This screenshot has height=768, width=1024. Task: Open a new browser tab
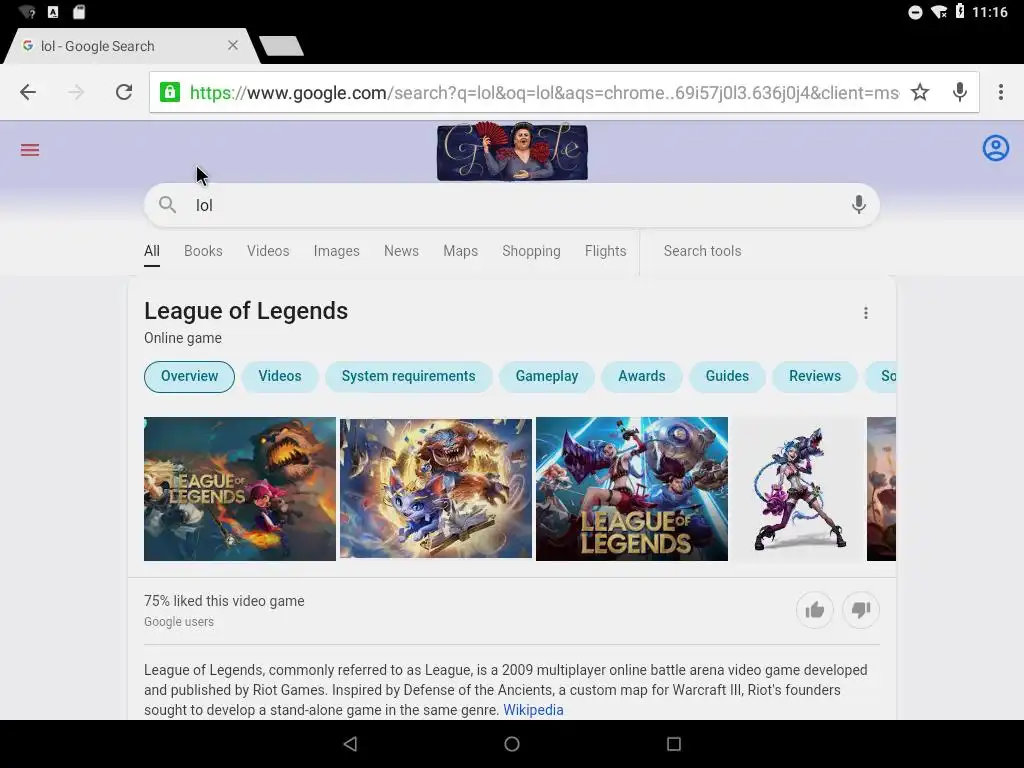coord(281,46)
